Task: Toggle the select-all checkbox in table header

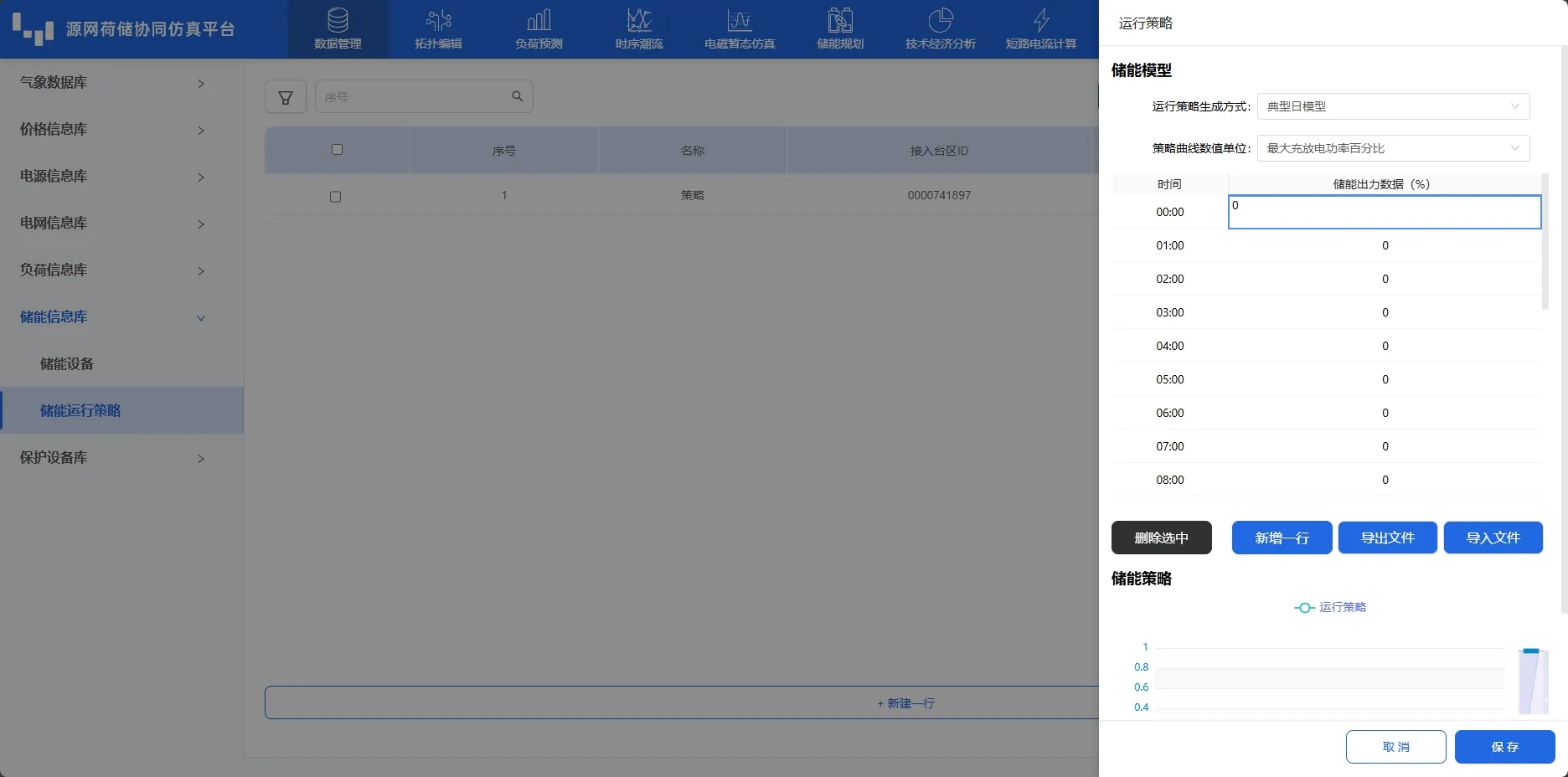Action: [x=337, y=150]
